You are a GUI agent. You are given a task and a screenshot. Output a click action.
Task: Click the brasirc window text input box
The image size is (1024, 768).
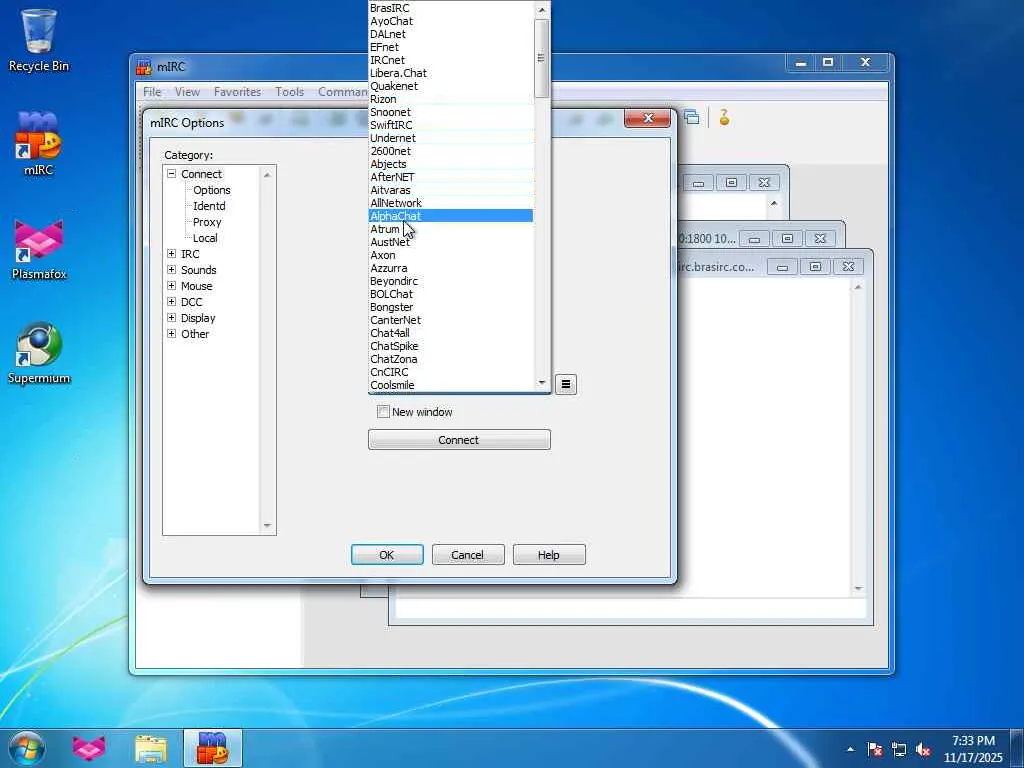pyautogui.click(x=630, y=608)
